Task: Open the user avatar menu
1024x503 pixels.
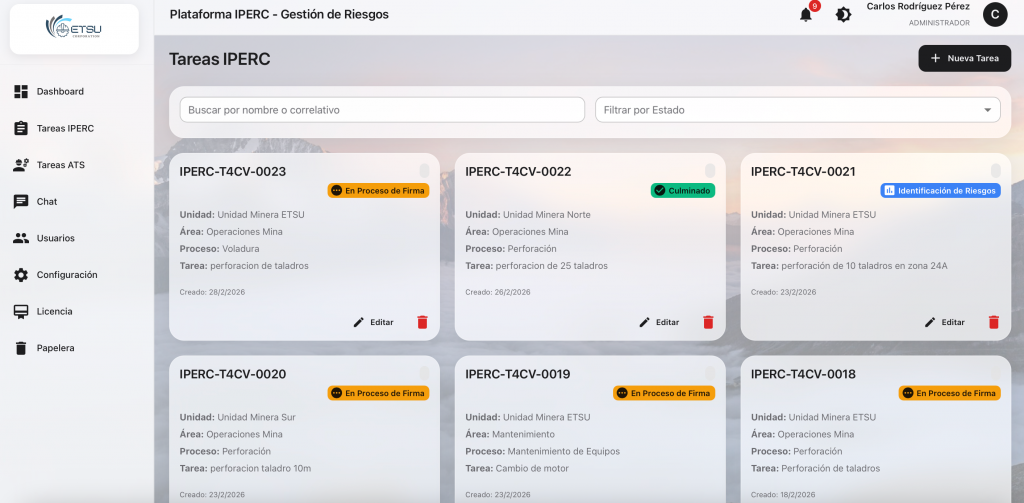Action: [x=994, y=14]
